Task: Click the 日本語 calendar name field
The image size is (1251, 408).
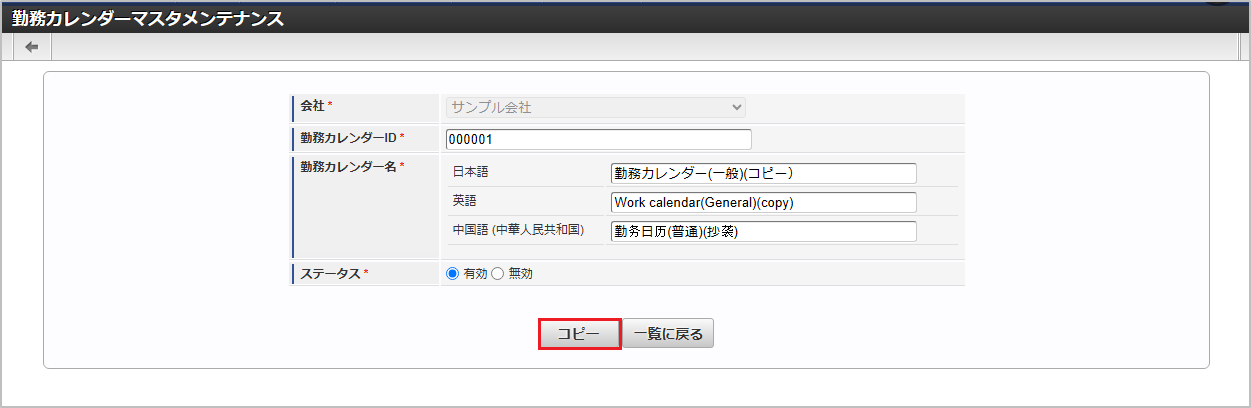Action: click(763, 173)
